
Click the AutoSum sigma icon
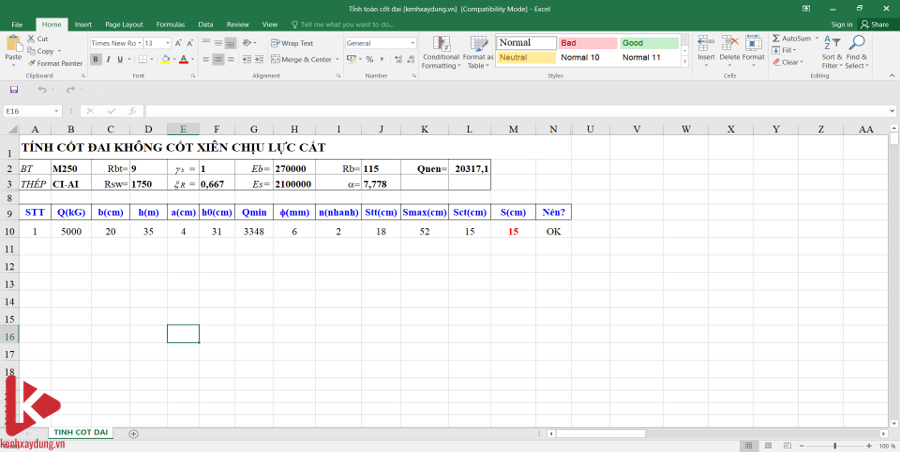(x=777, y=38)
